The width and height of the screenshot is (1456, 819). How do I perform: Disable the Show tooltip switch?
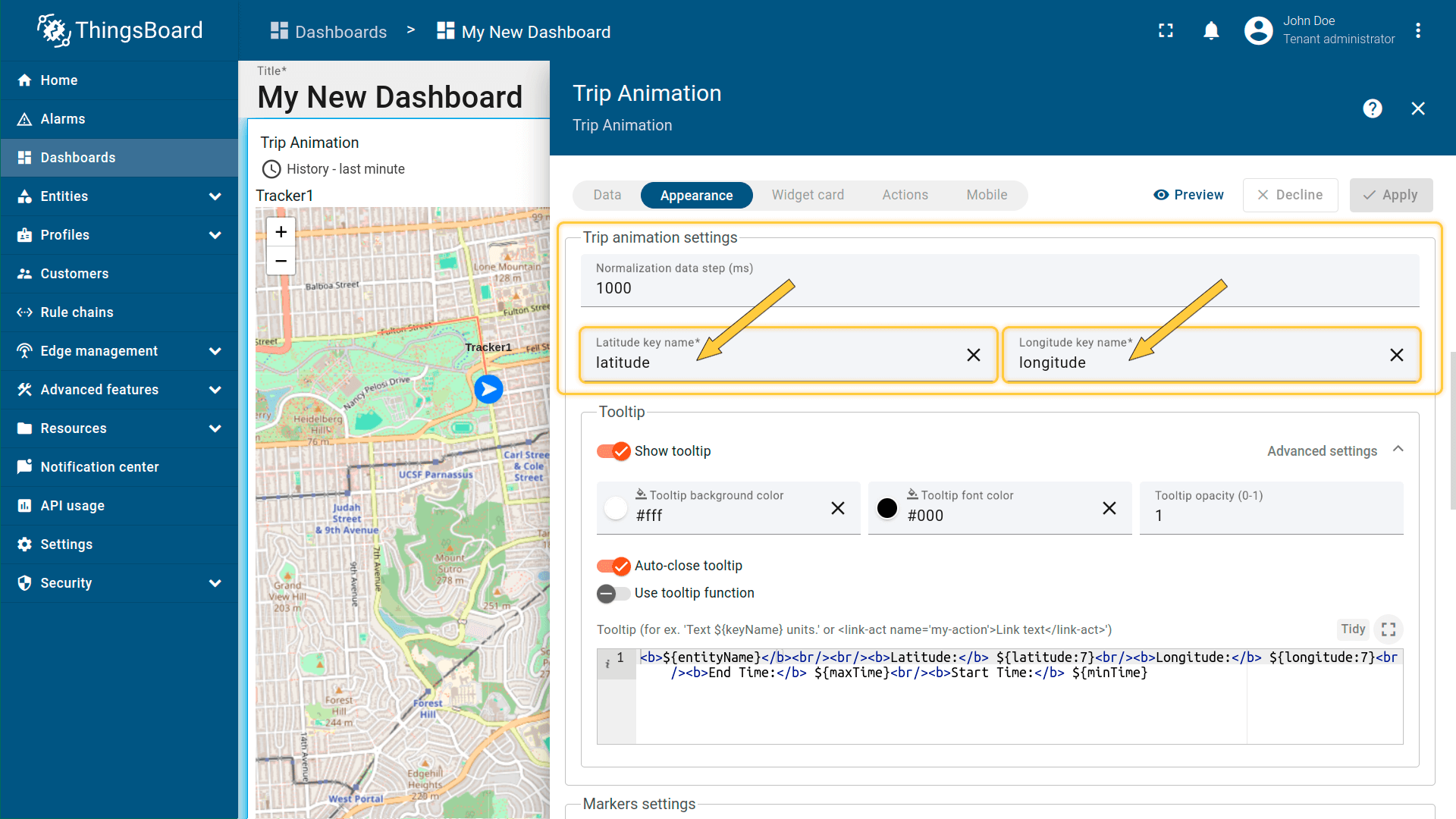pos(613,451)
